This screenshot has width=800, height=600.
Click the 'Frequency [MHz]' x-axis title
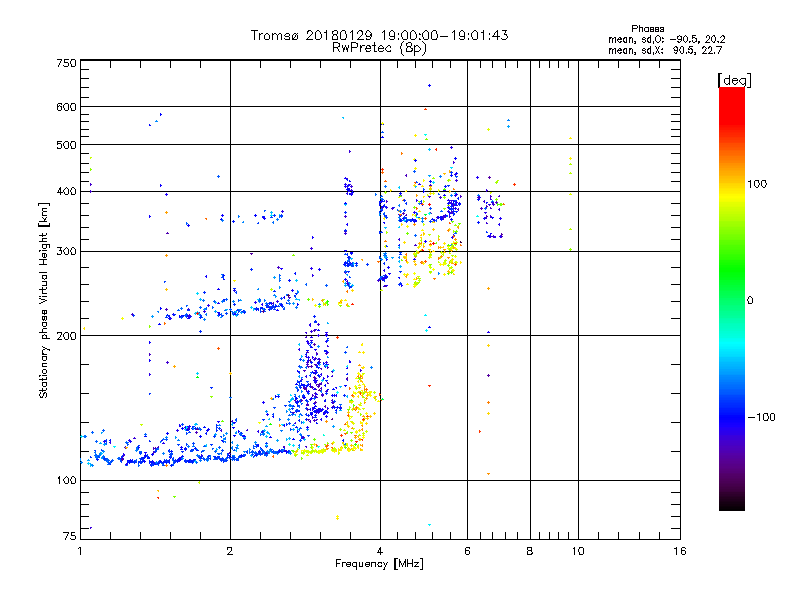click(x=379, y=564)
